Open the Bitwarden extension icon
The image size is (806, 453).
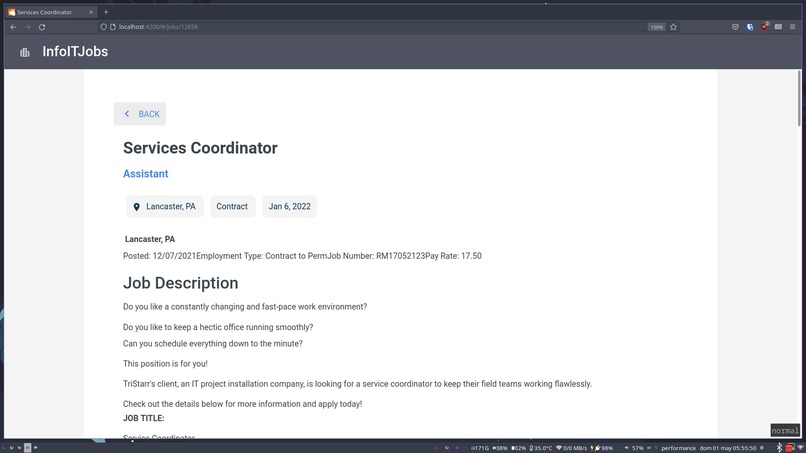(750, 27)
